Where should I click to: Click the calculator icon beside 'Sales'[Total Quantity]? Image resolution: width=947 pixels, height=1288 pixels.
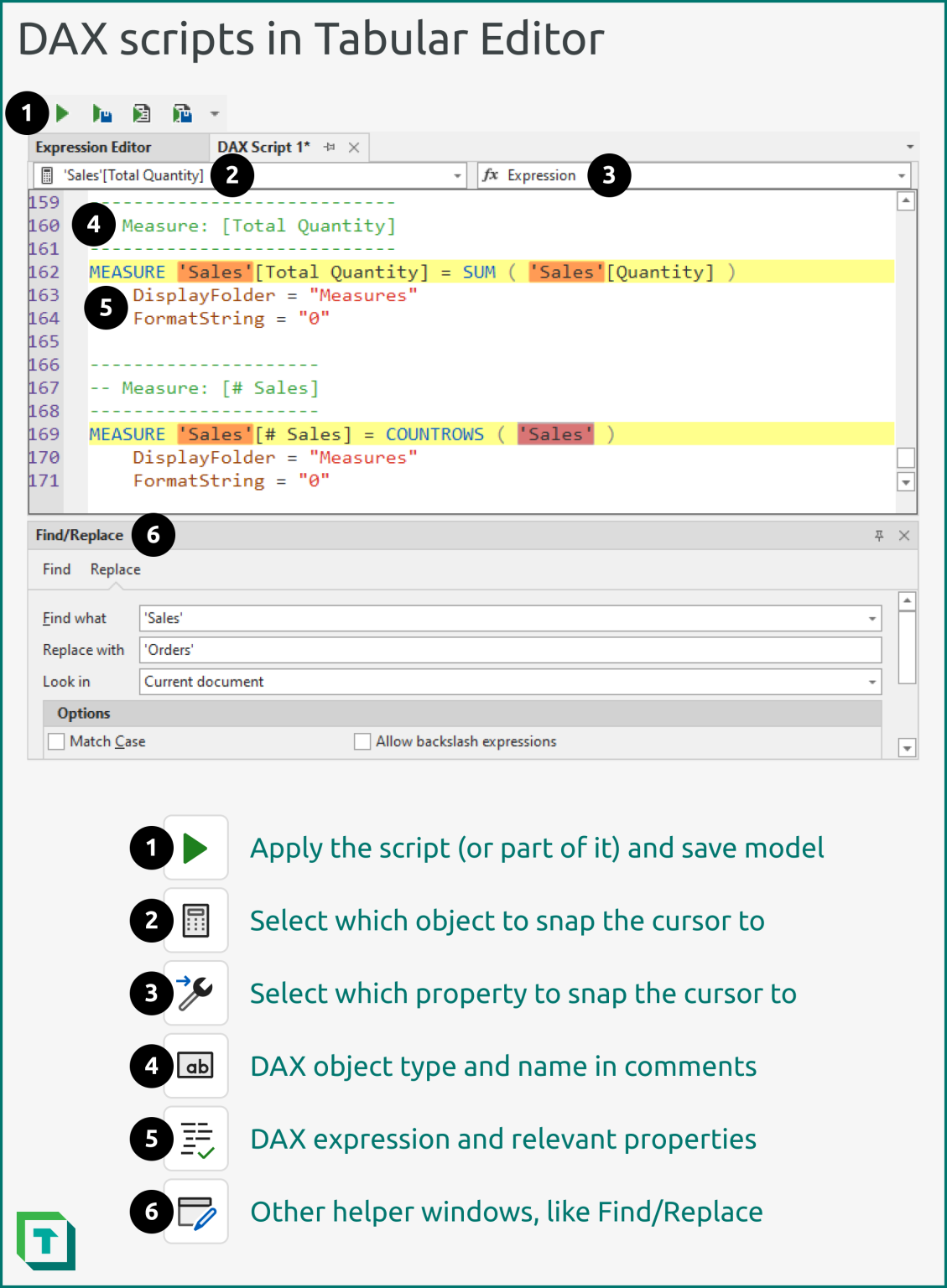46,175
